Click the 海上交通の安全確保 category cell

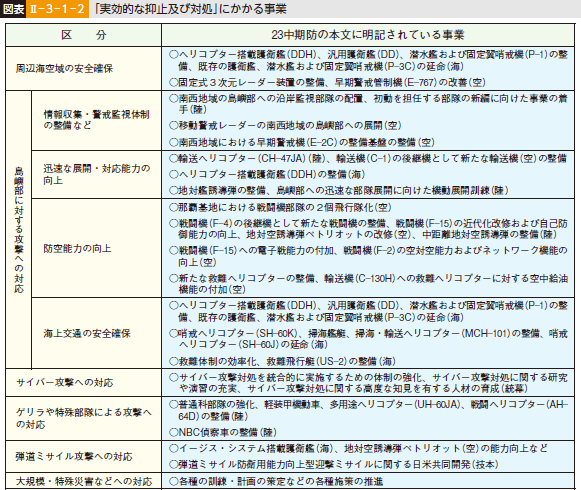(x=87, y=333)
